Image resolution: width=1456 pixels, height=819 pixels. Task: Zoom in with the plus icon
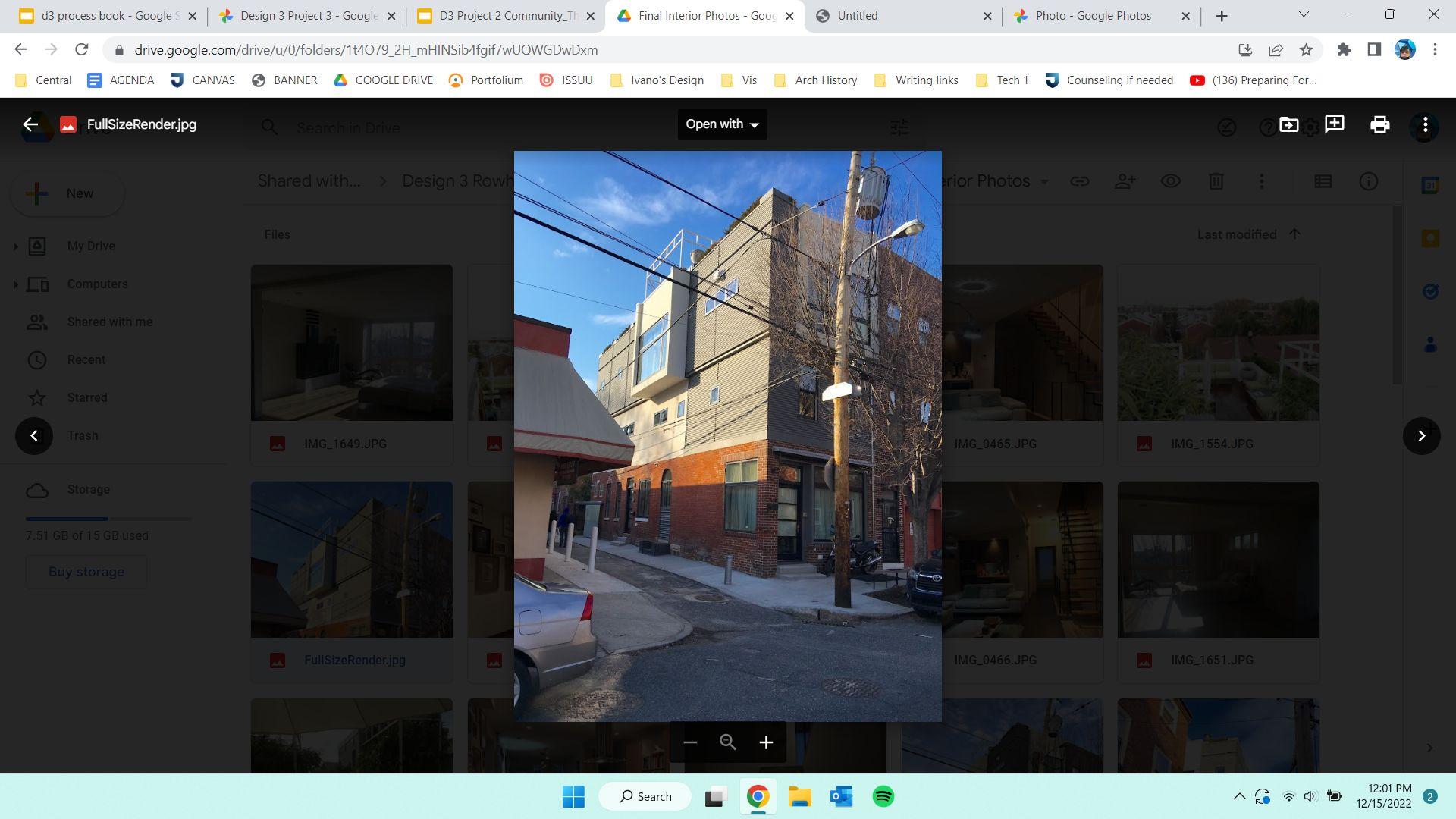(x=766, y=742)
